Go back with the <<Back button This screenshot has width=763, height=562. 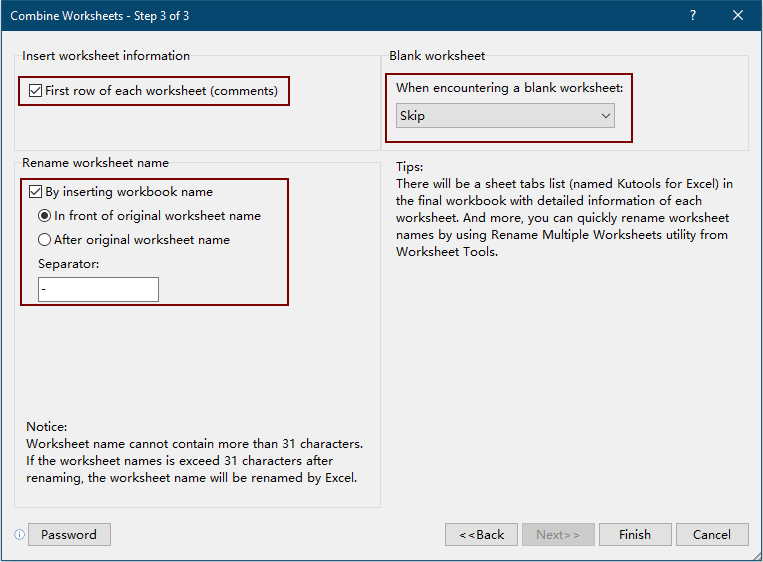click(481, 535)
